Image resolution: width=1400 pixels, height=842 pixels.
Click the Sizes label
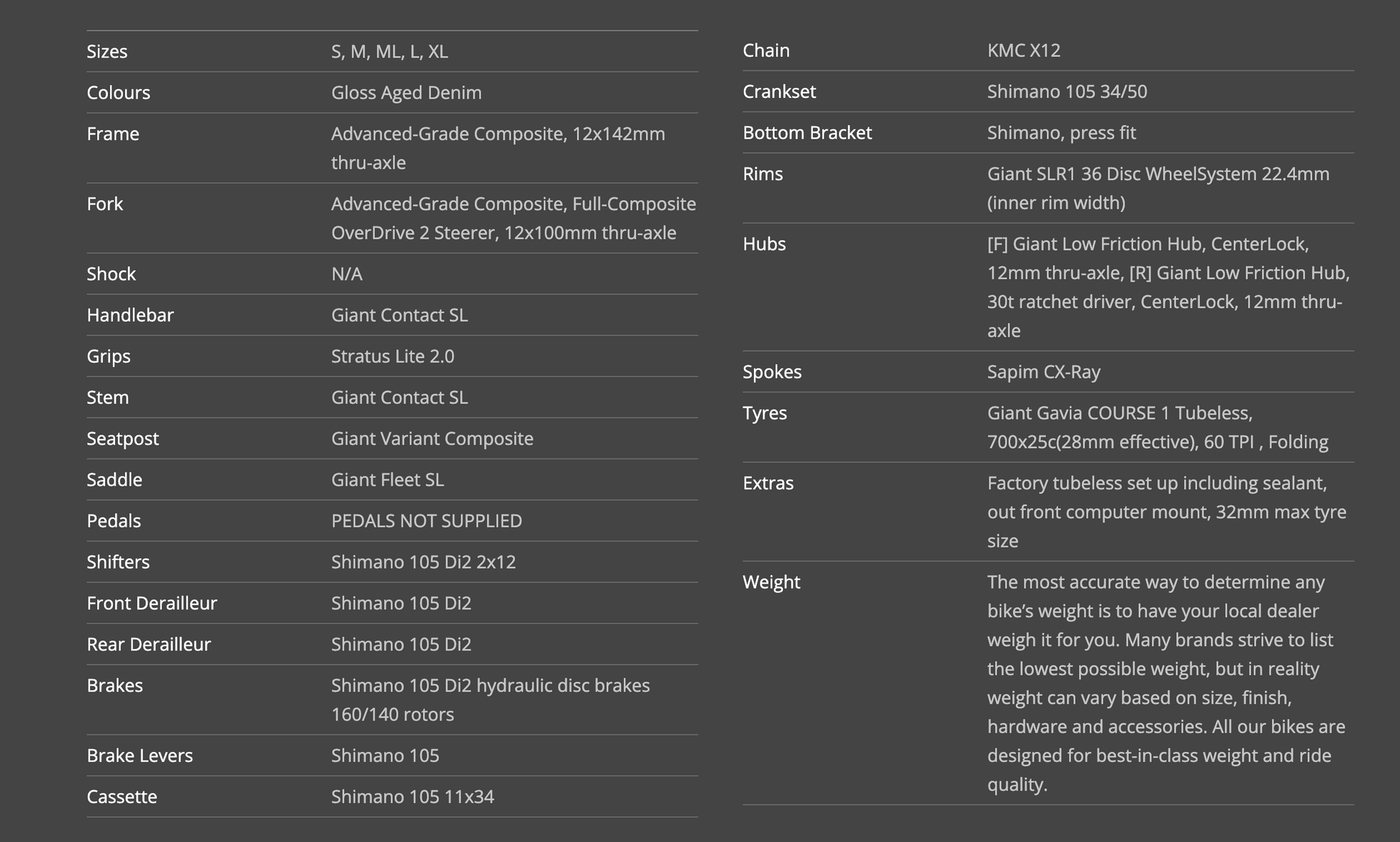pos(106,52)
